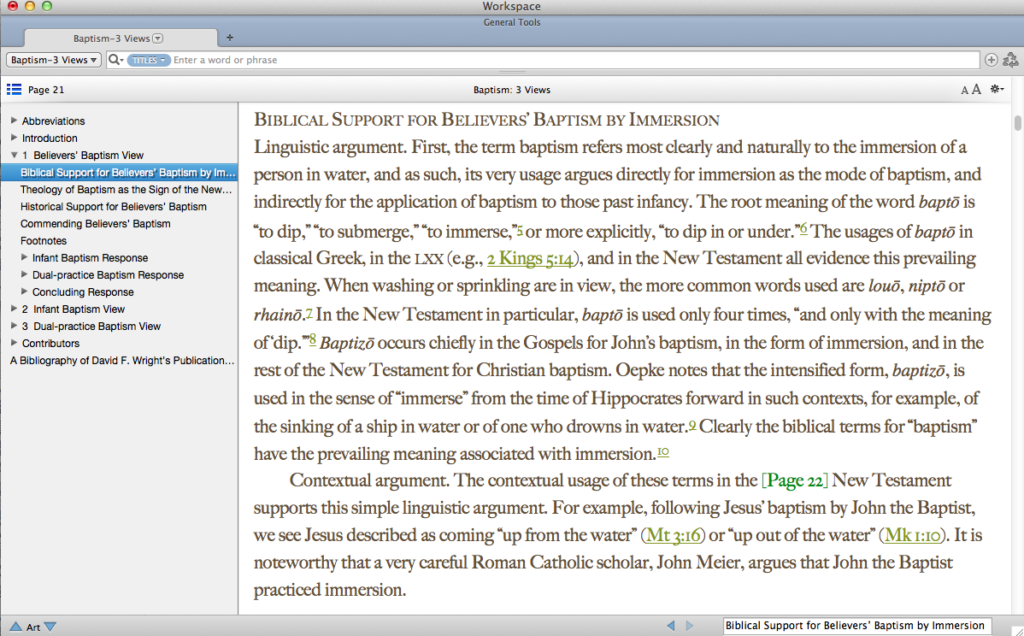The height and width of the screenshot is (636, 1024).
Task: Click the up triangle beside Art
Action: point(14,627)
